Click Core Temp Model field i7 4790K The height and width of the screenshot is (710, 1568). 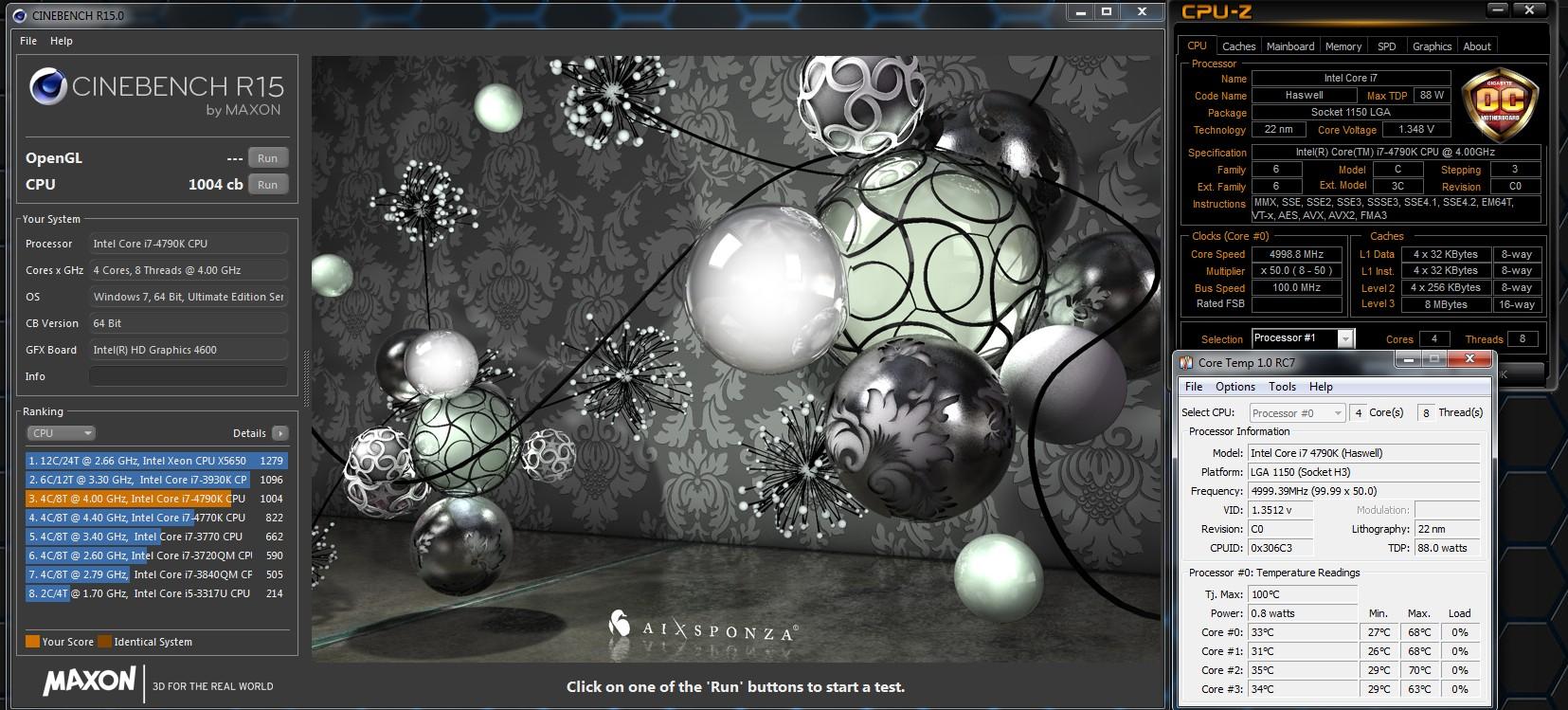[1363, 453]
